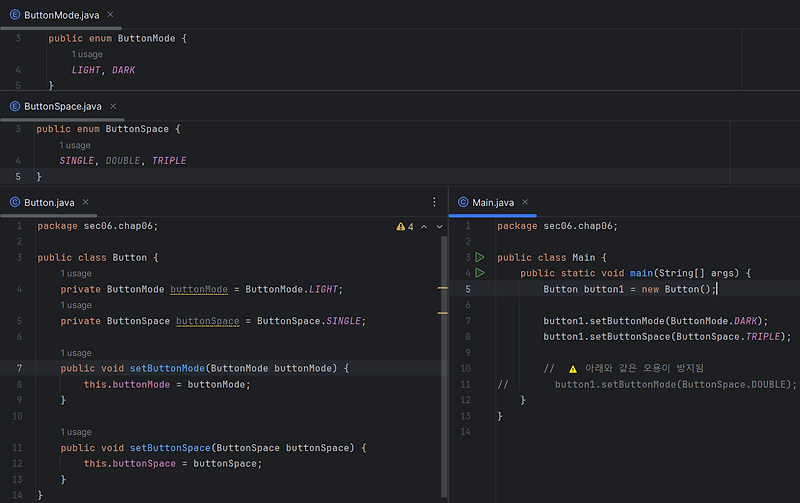The image size is (800, 503).
Task: Click the ButtonMode.java enum file icon
Action: (x=15, y=15)
